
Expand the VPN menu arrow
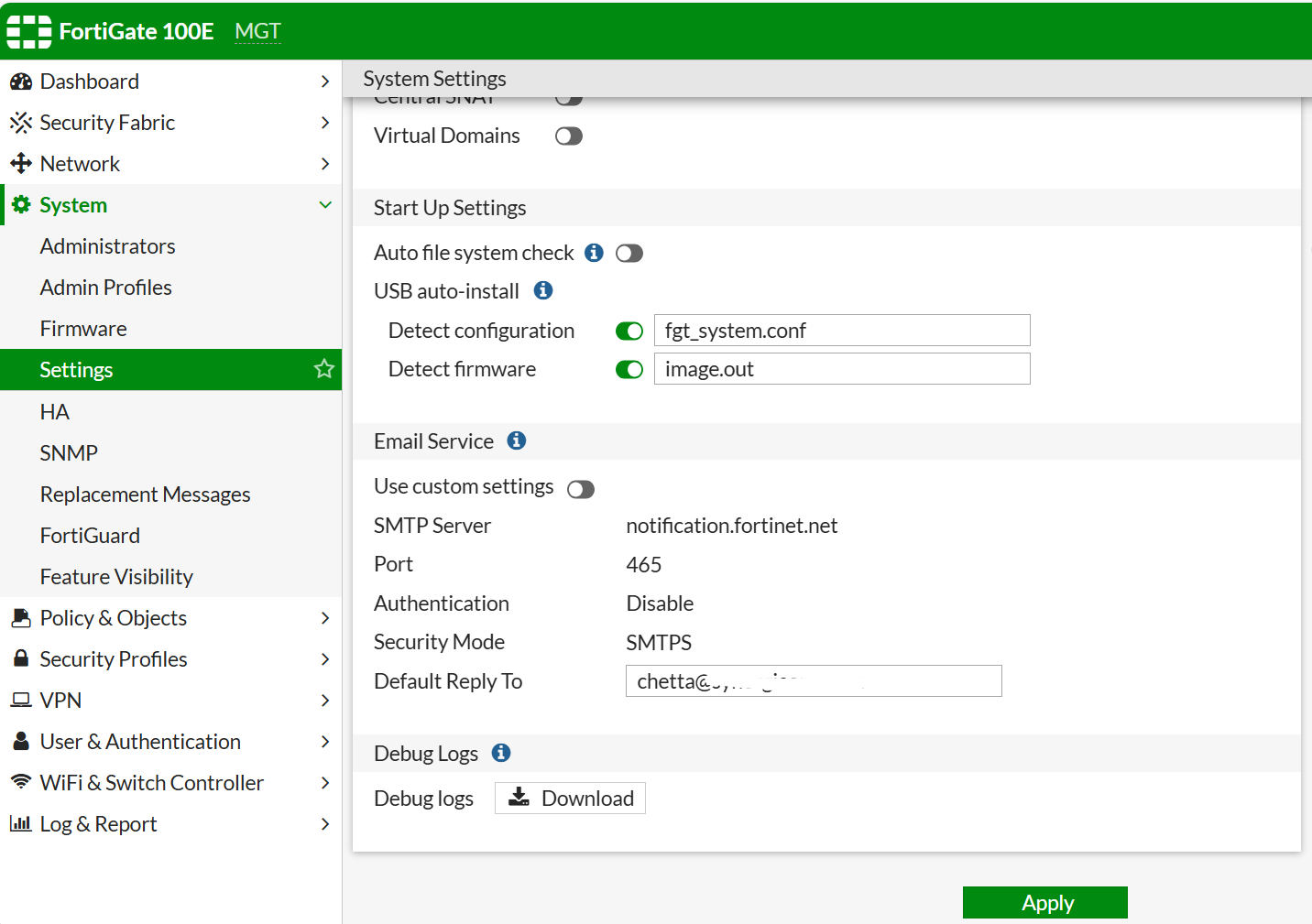325,701
